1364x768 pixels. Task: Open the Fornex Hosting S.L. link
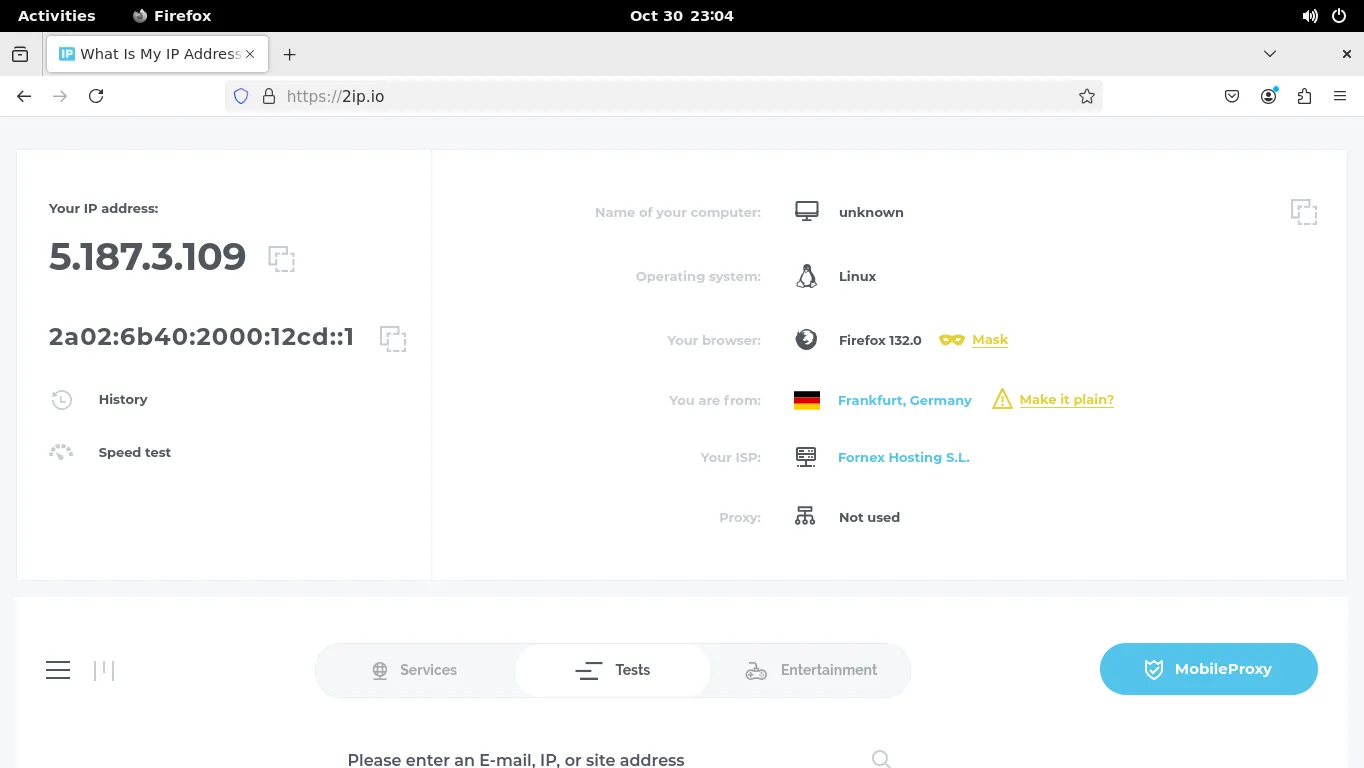904,457
